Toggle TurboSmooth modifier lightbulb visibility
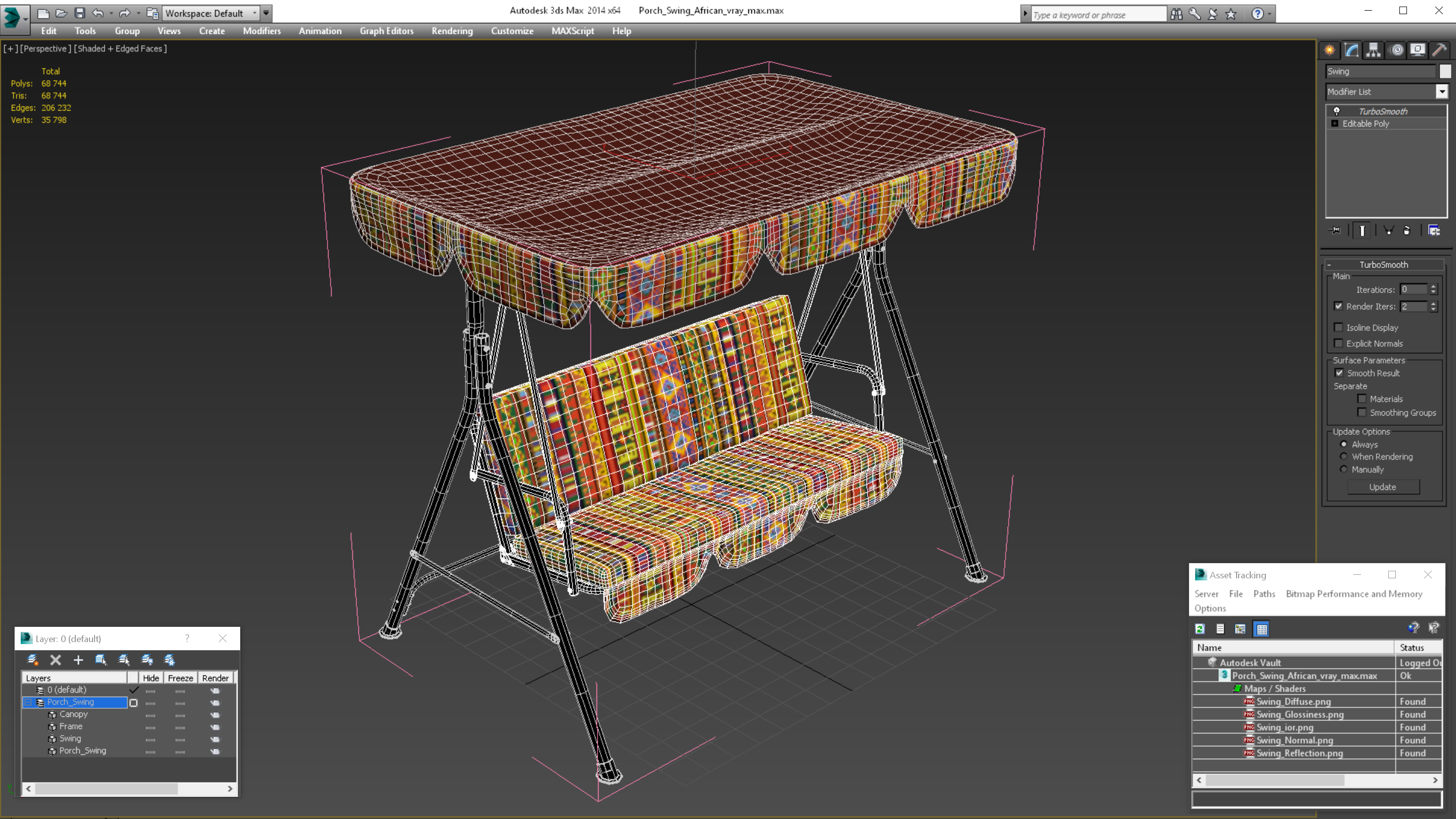 tap(1337, 111)
